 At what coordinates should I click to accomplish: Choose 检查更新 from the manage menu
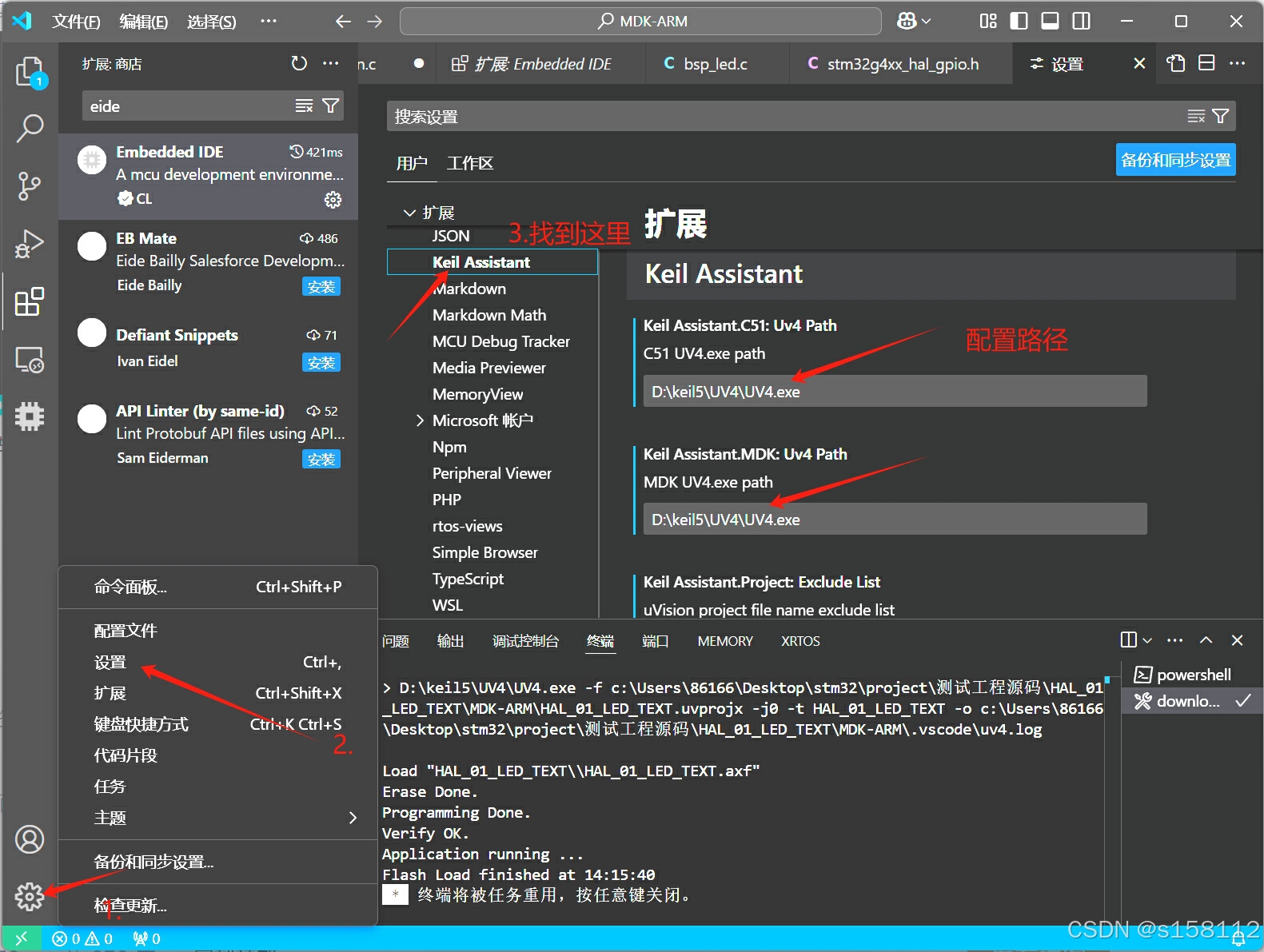pos(217,906)
